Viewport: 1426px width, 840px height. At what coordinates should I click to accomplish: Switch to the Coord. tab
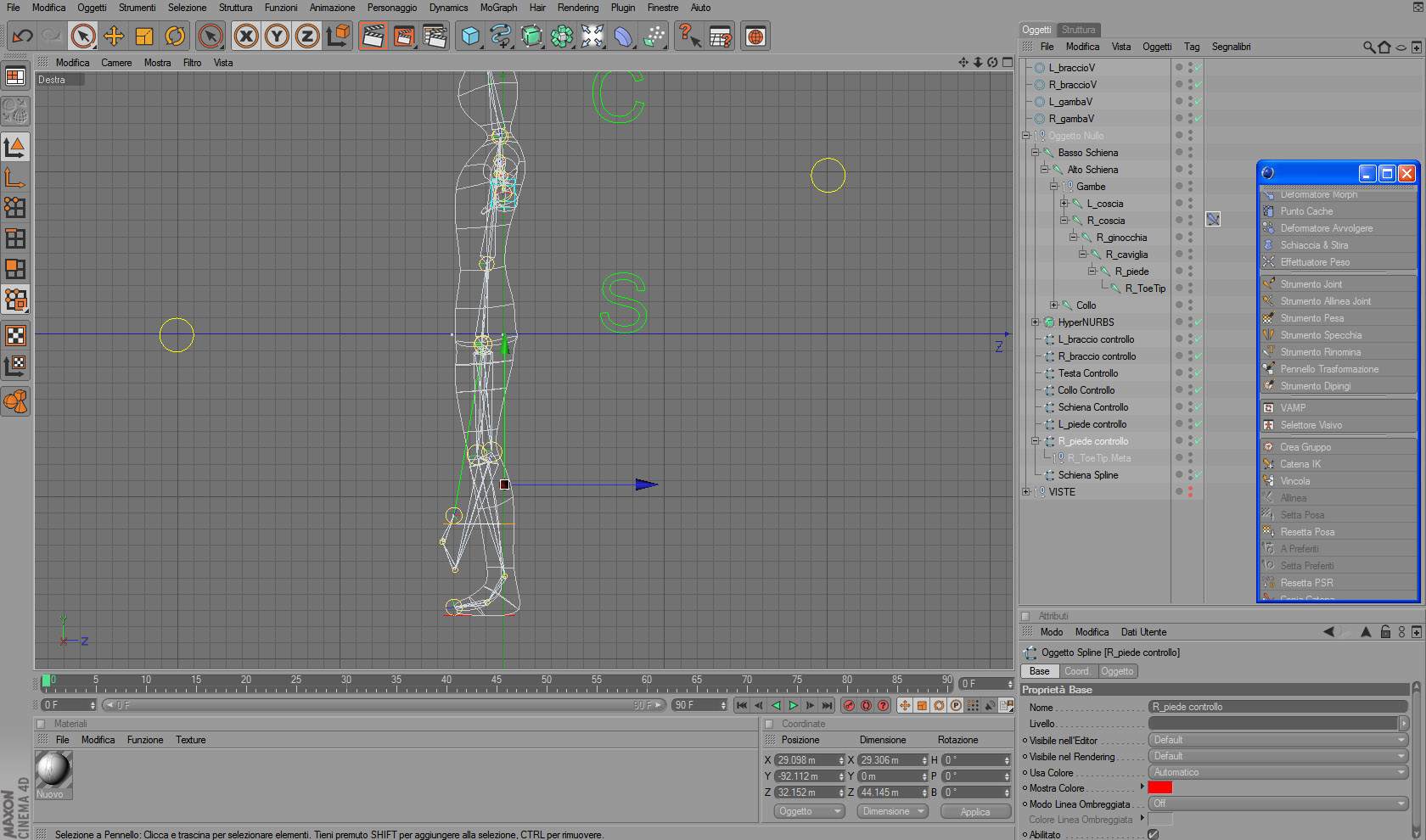pyautogui.click(x=1076, y=671)
